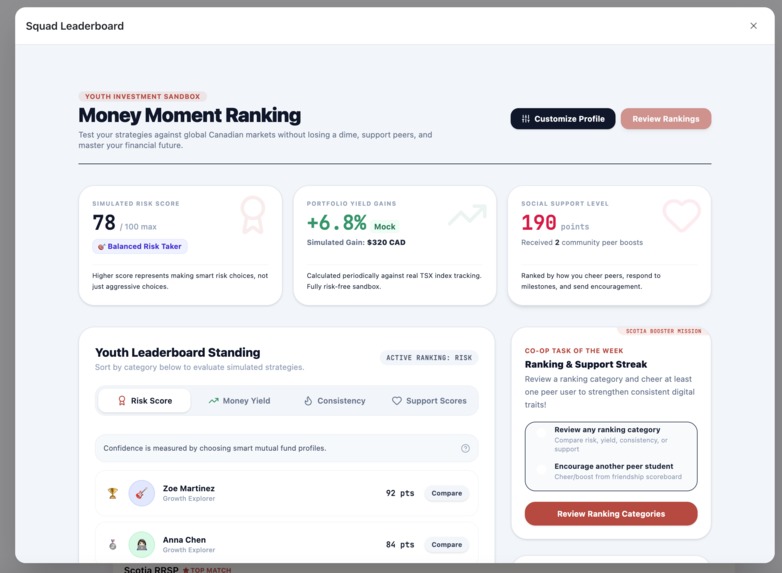This screenshot has width=782, height=573.
Task: Click the Review Rankings button
Action: click(665, 119)
